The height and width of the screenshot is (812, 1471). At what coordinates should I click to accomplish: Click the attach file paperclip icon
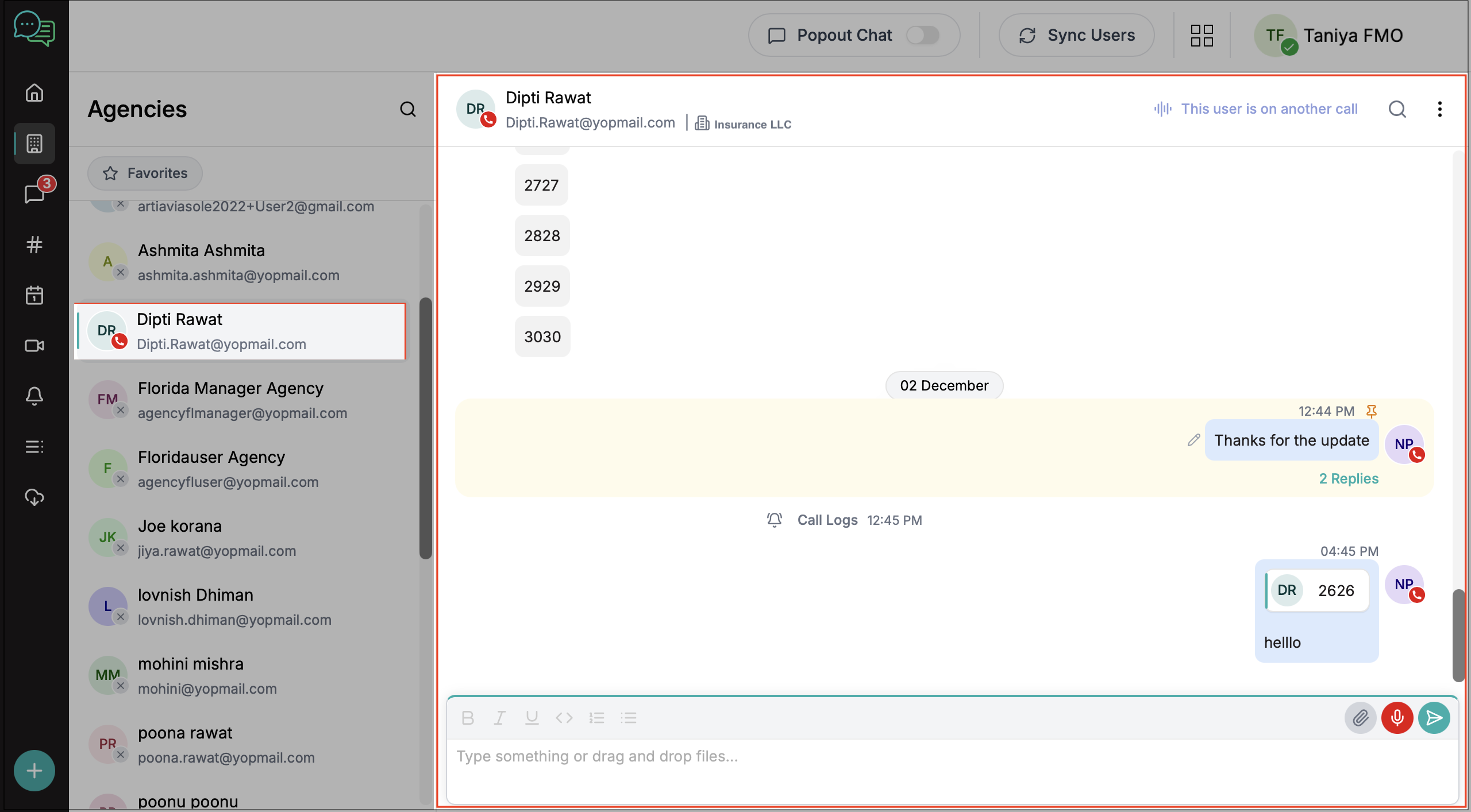[1360, 718]
